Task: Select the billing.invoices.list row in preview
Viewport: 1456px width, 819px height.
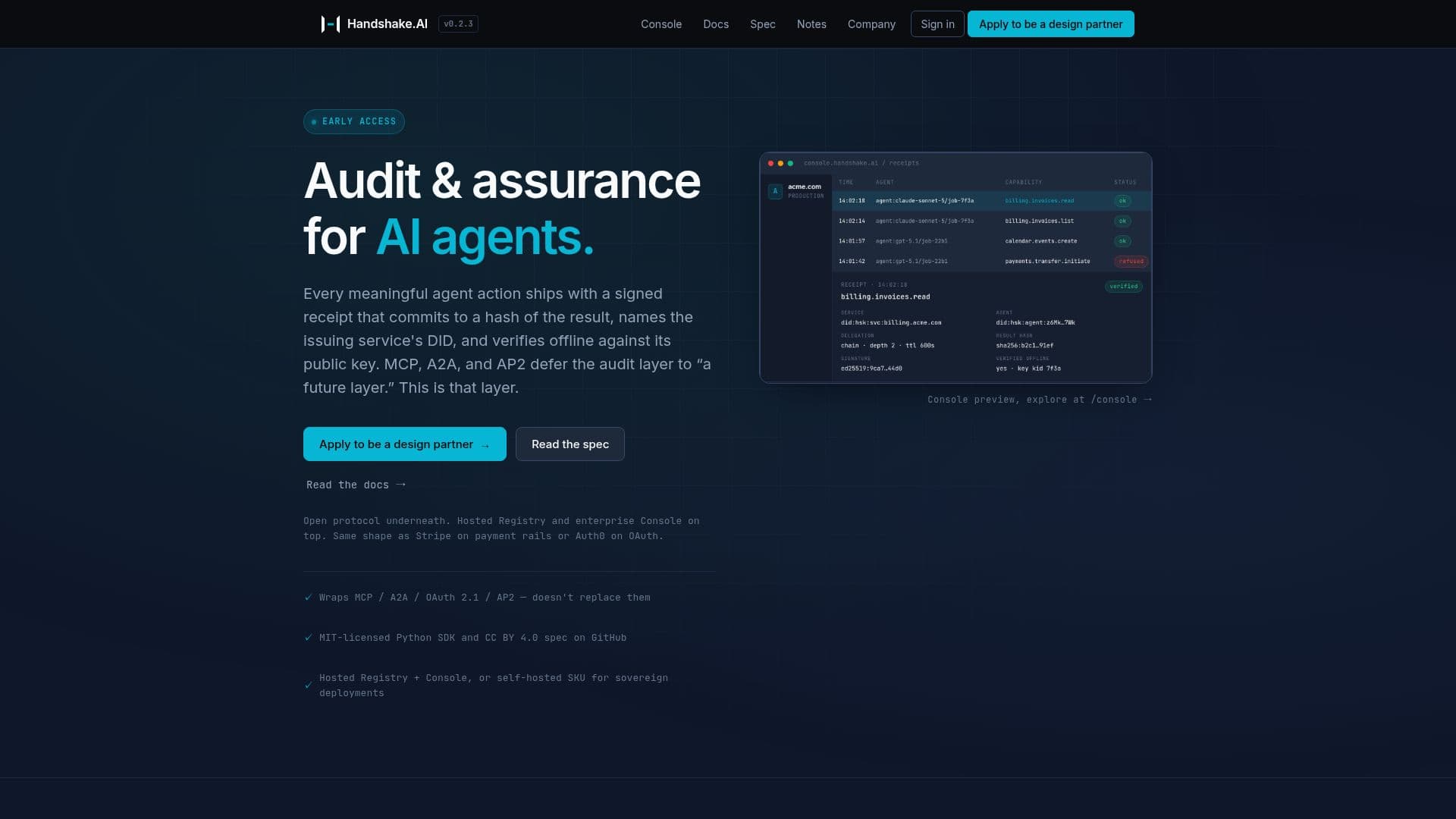Action: [x=992, y=221]
